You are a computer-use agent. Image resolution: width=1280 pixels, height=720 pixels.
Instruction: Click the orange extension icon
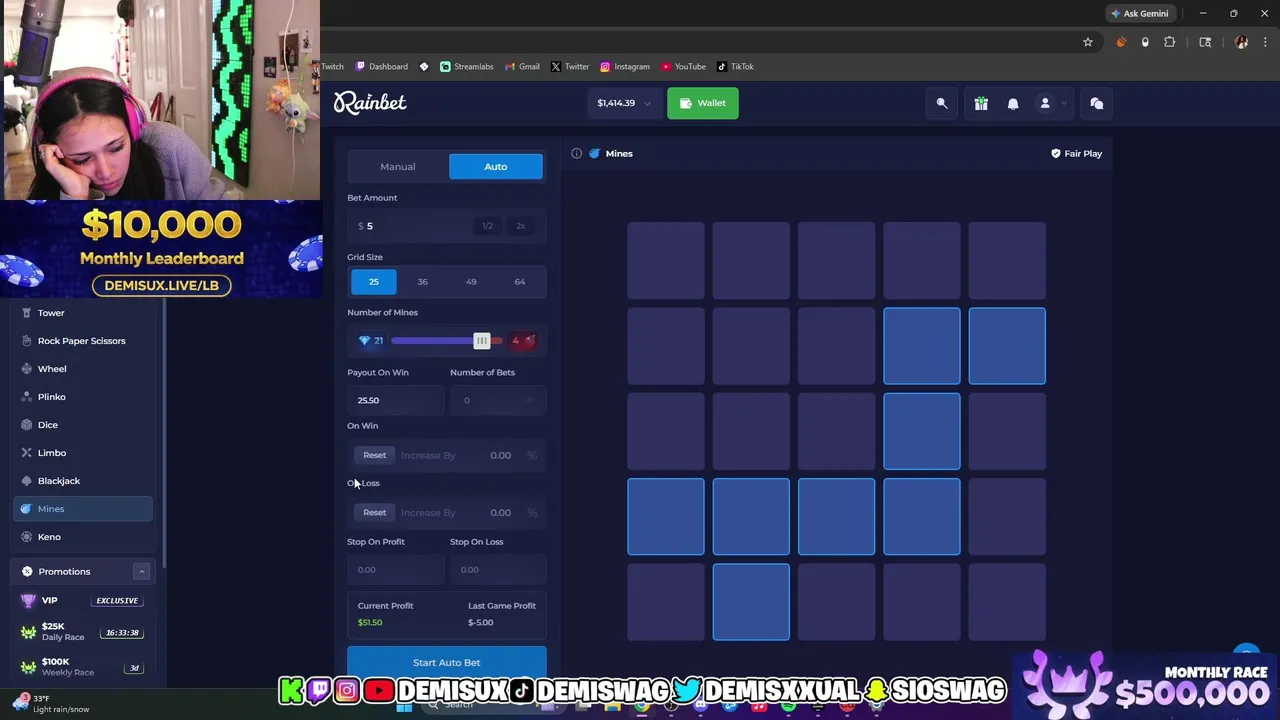point(1121,42)
